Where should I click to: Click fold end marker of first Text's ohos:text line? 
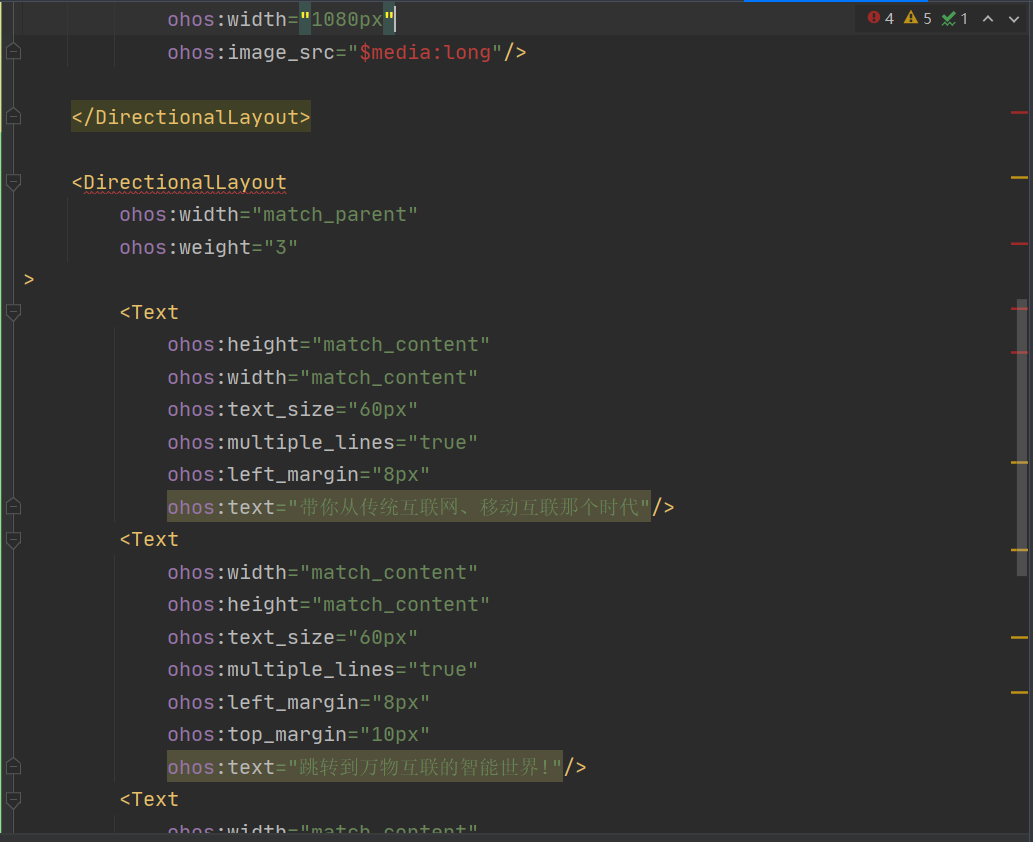pos(13,507)
